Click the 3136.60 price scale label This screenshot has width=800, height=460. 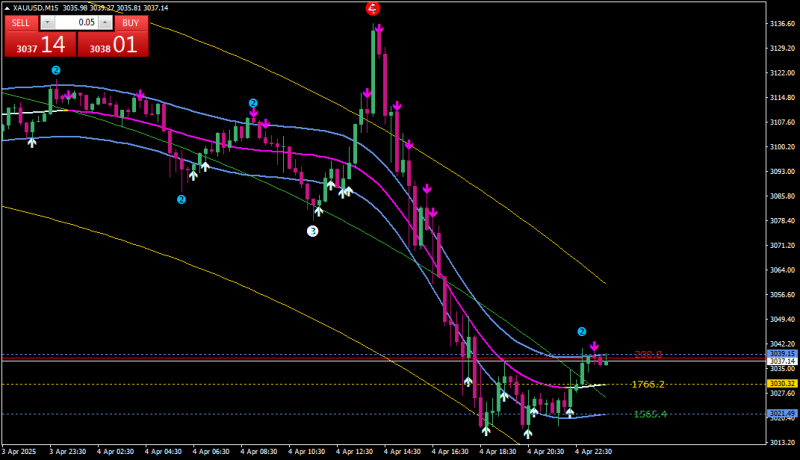coord(782,23)
